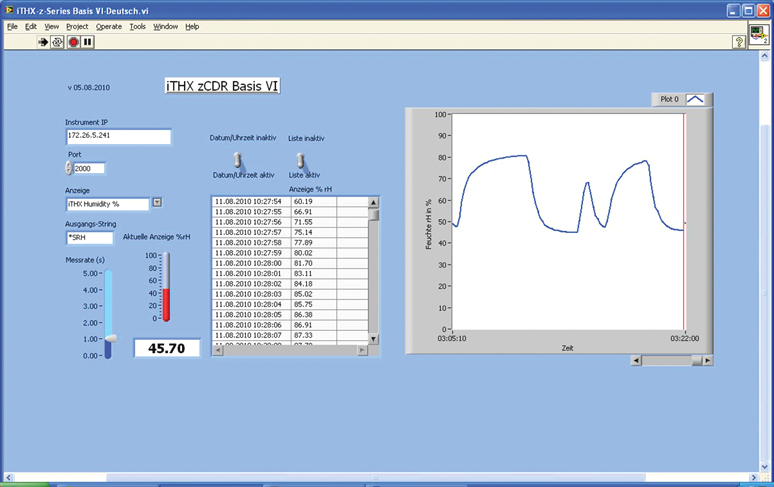Click the Zeit x-axis label
The width and height of the screenshot is (774, 487).
567,348
